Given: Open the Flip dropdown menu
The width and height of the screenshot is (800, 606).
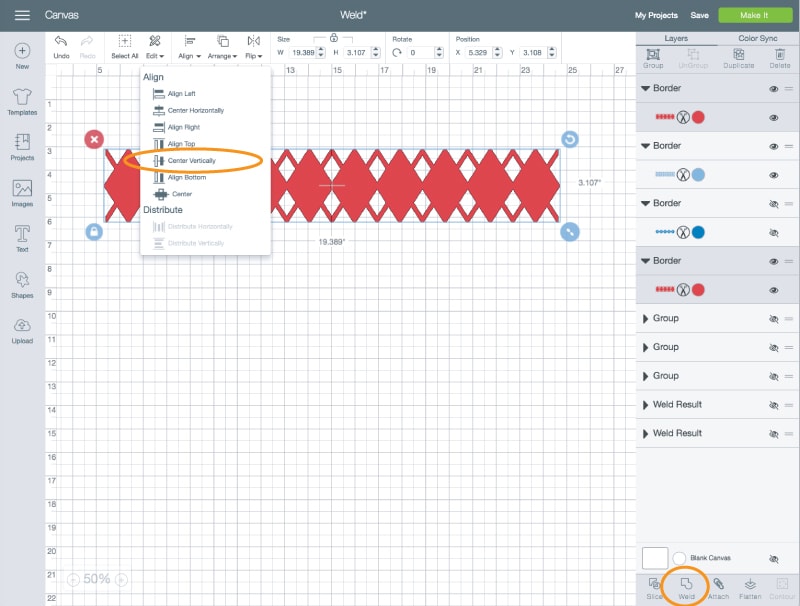Looking at the screenshot, I should [x=254, y=46].
